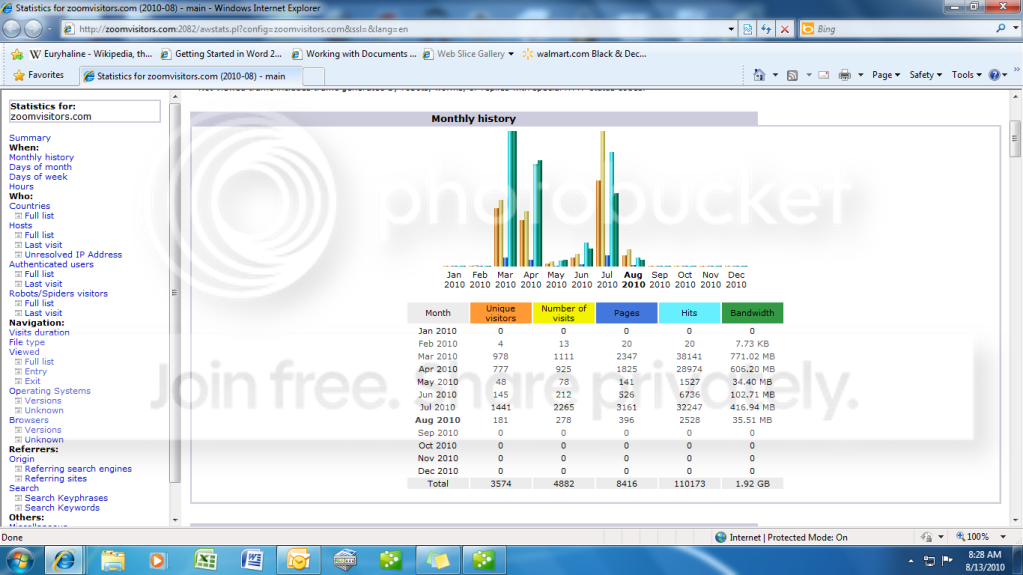The width and height of the screenshot is (1023, 575).
Task: Open Authenticated users link
Action: (x=51, y=264)
